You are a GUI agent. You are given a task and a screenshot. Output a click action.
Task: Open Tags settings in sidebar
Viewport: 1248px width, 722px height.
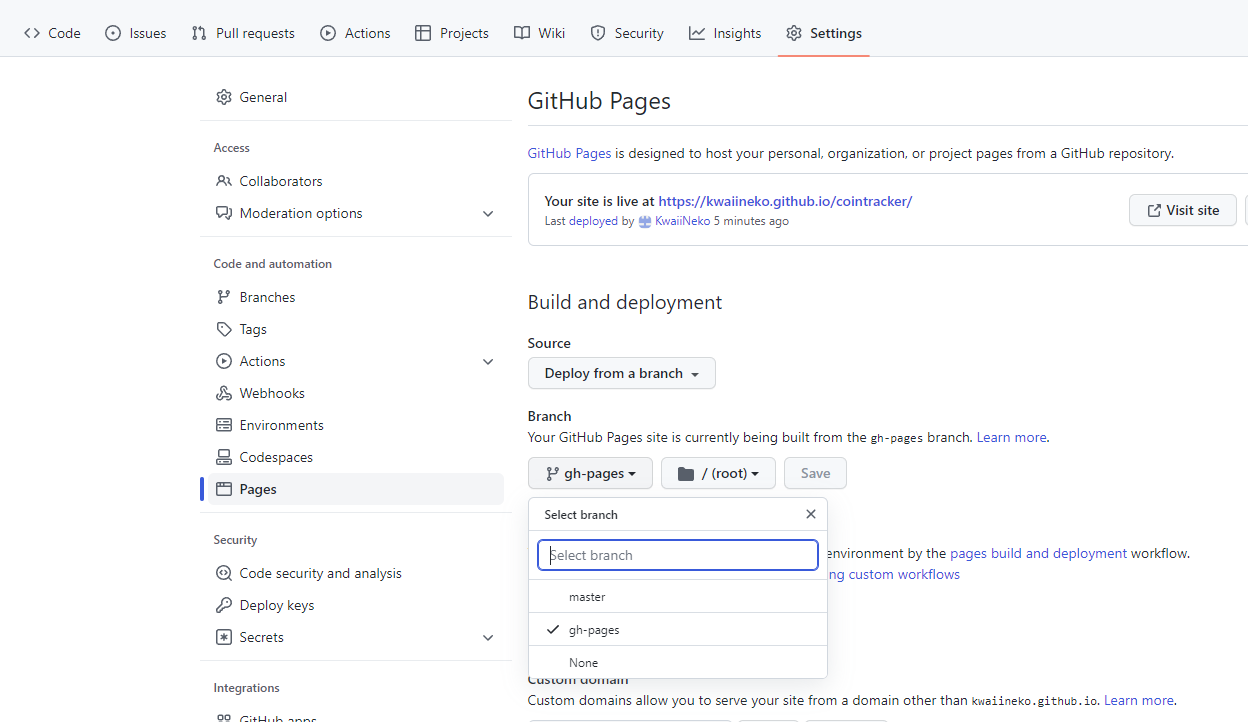pos(356,329)
